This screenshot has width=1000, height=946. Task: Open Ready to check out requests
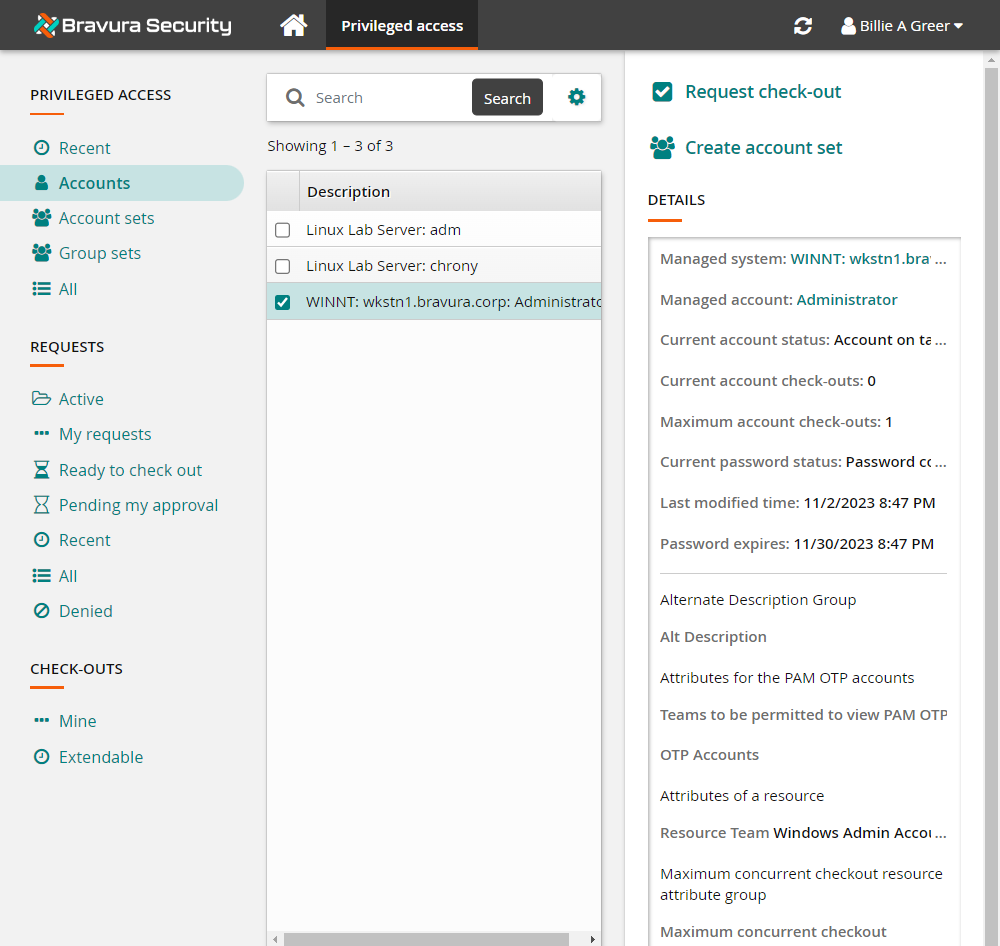(130, 470)
